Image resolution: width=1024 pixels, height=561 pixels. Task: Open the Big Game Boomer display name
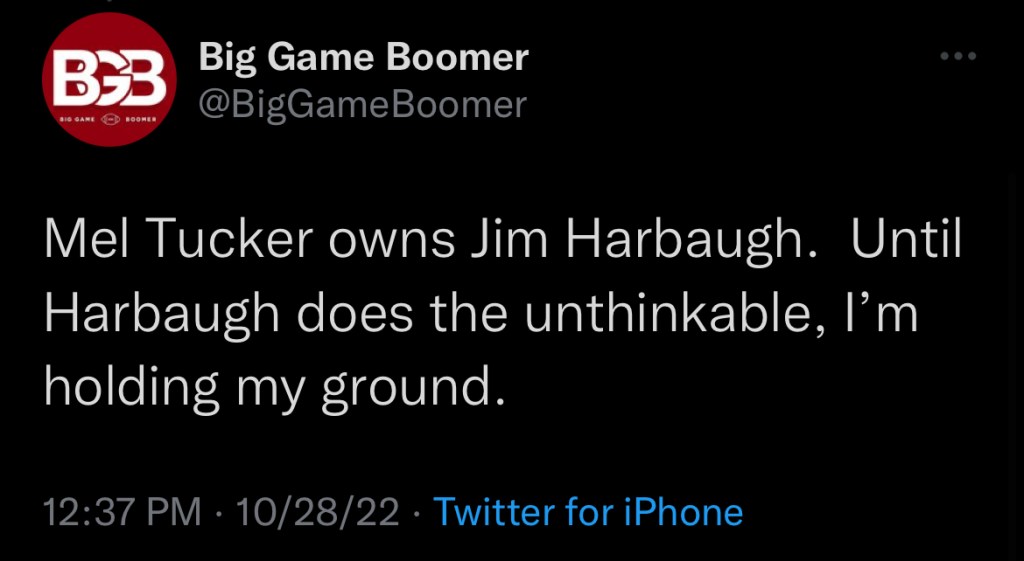point(364,57)
